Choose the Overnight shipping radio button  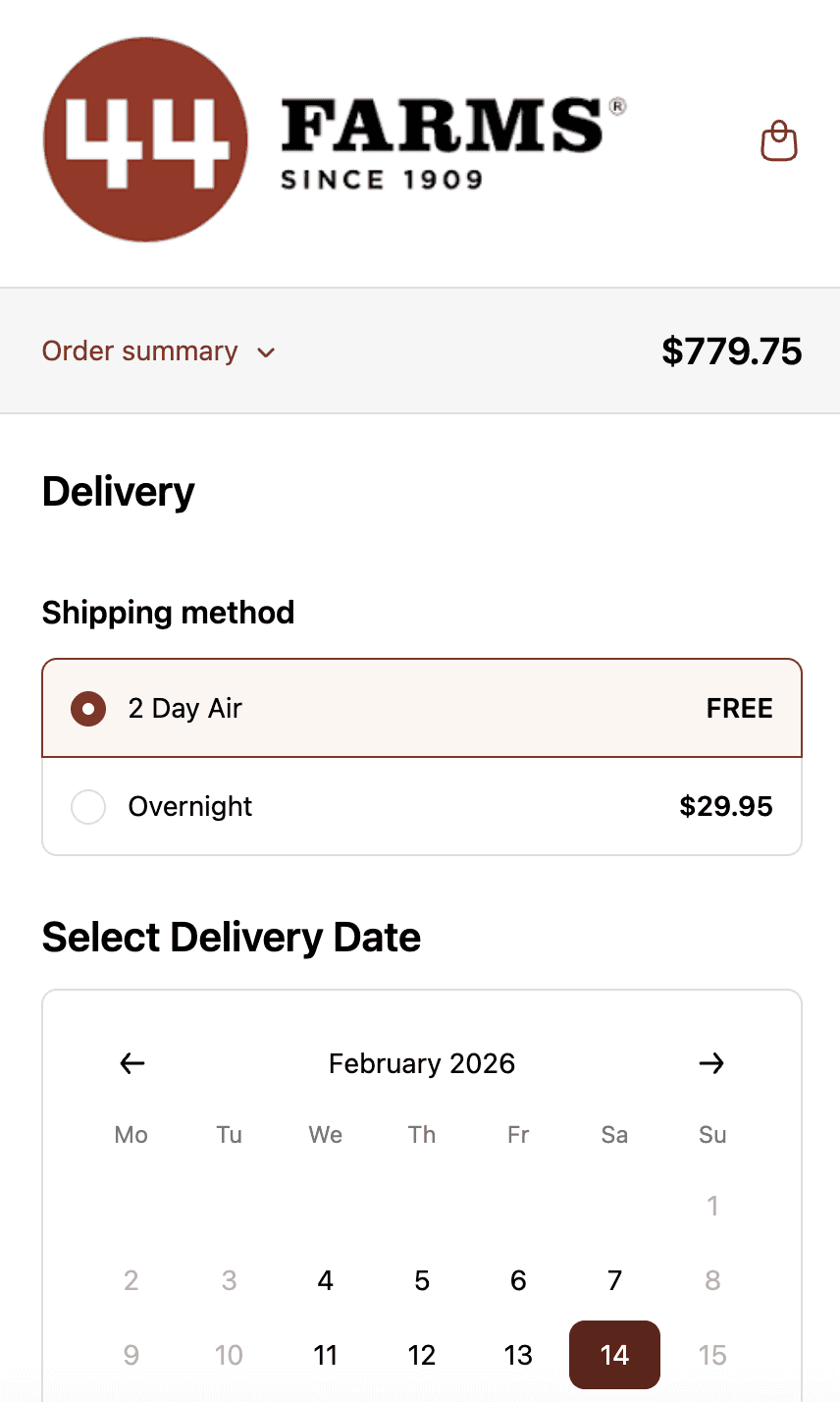tap(88, 807)
